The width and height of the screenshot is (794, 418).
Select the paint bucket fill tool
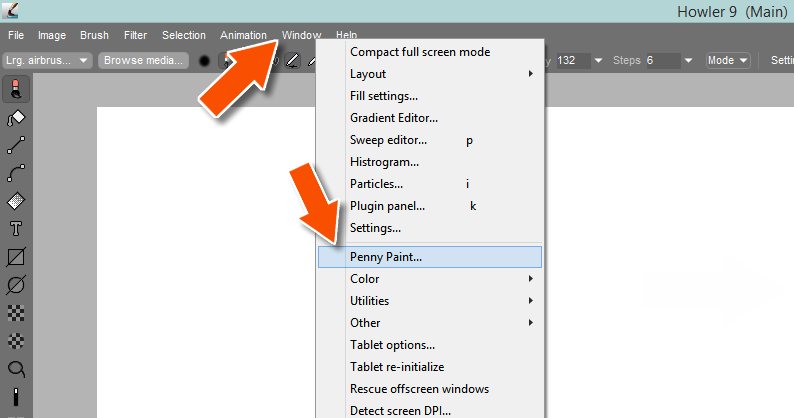pyautogui.click(x=16, y=119)
